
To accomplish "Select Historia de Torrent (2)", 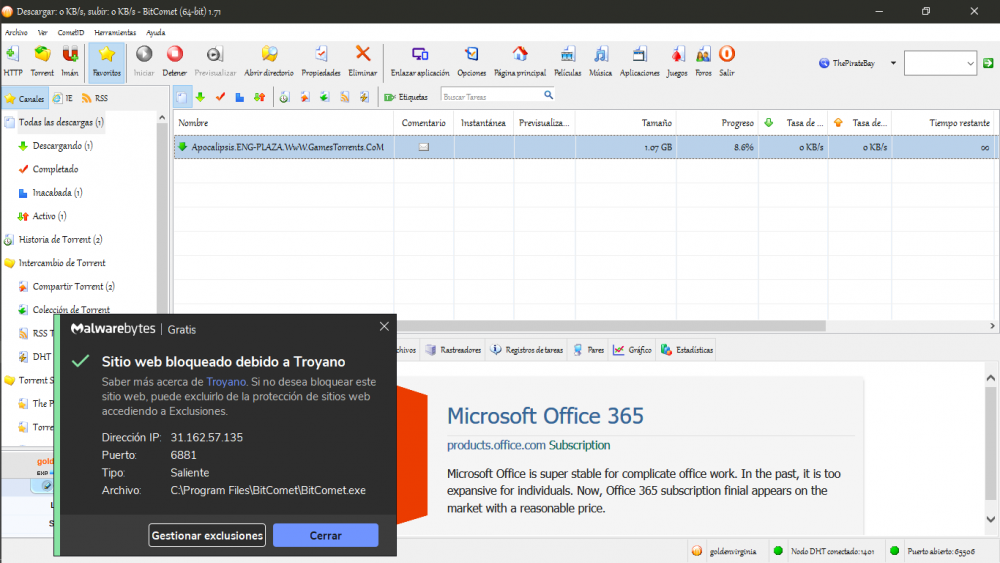I will pos(61,240).
